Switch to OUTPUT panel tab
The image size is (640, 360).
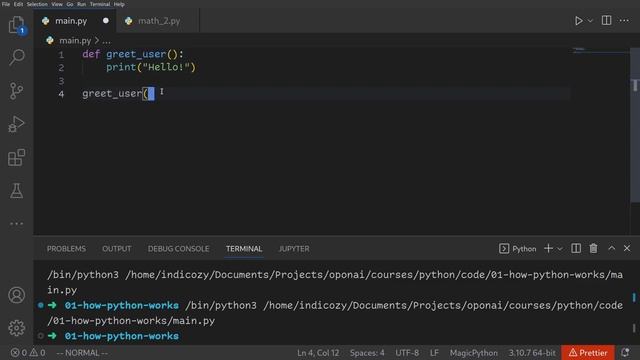click(x=117, y=249)
